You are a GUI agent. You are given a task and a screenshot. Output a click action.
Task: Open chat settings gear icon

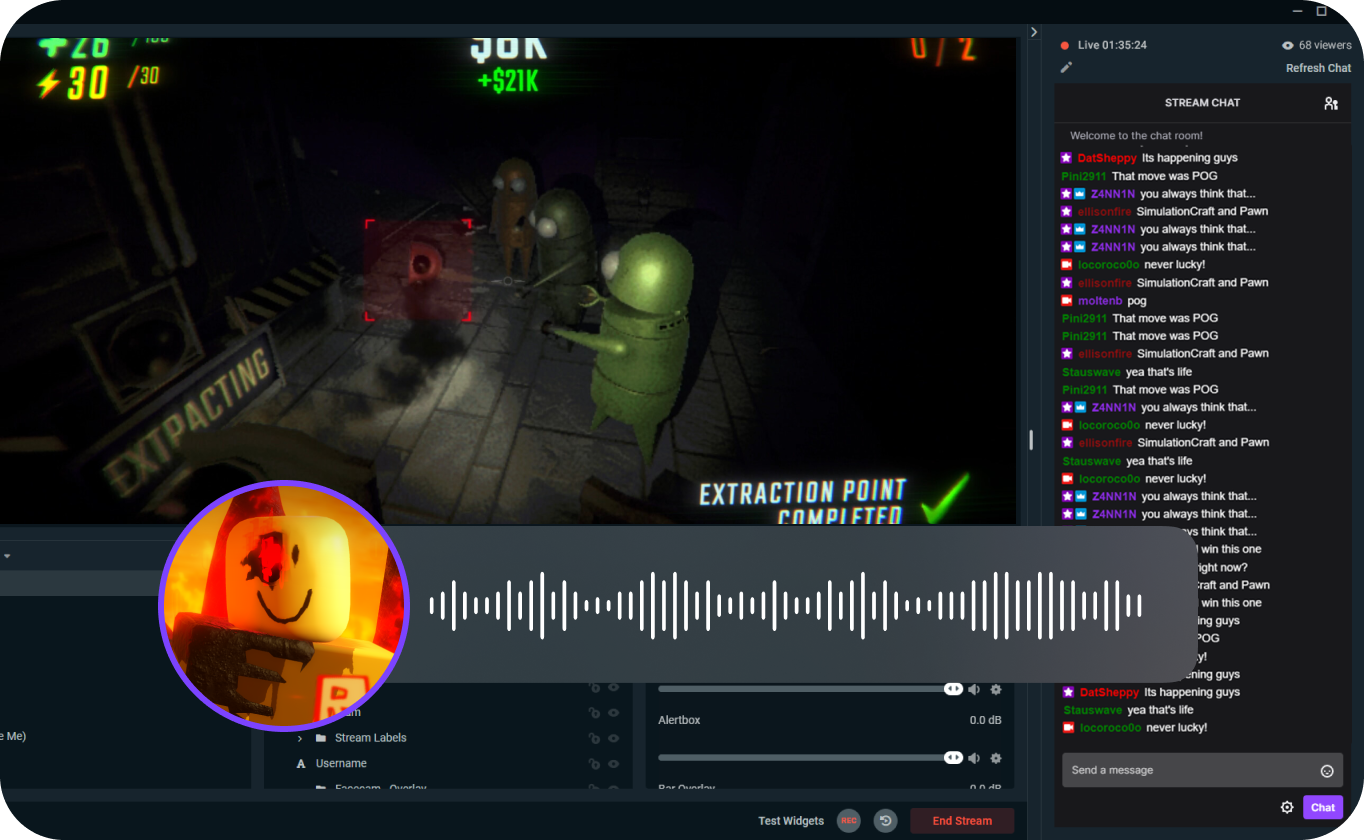coord(1287,807)
